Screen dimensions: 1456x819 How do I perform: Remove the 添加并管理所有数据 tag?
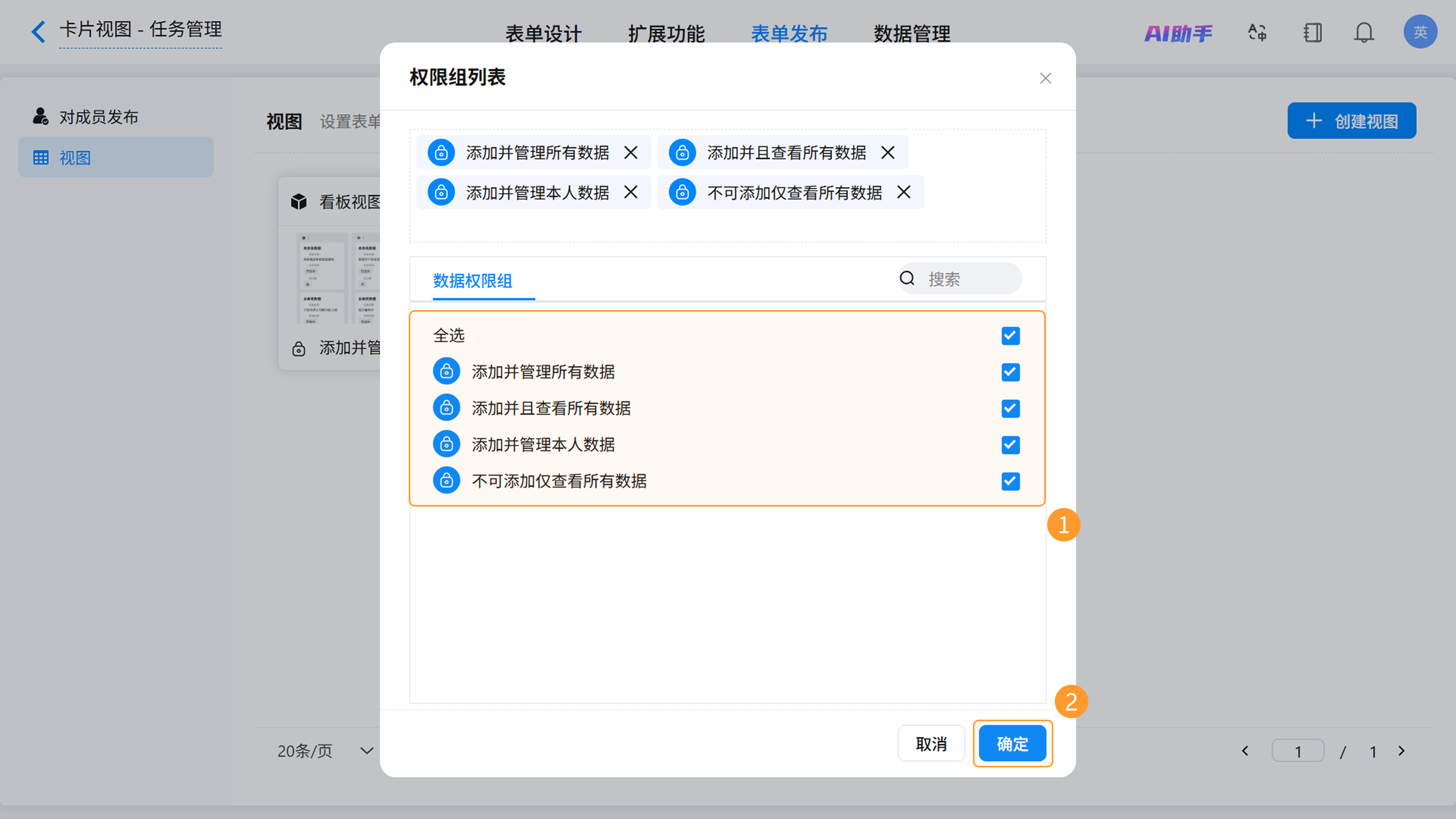coord(631,152)
